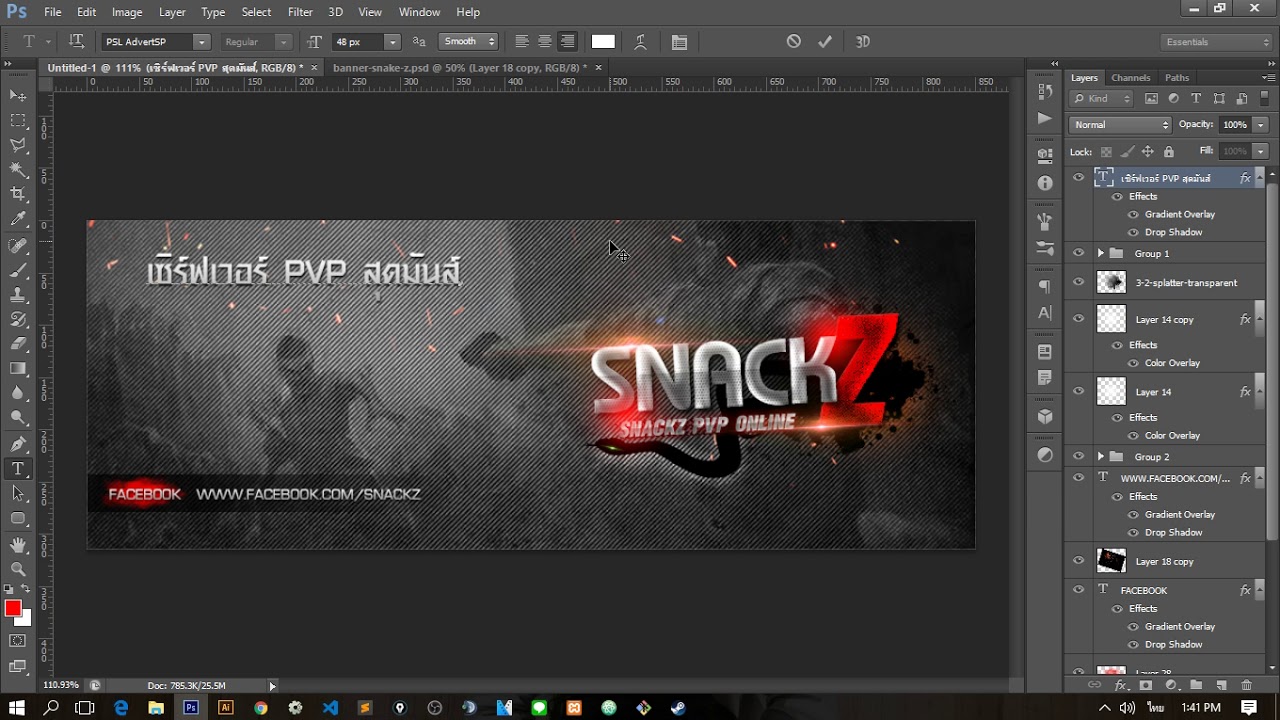Switch to the Paths tab
Image resolution: width=1280 pixels, height=720 pixels.
1177,78
